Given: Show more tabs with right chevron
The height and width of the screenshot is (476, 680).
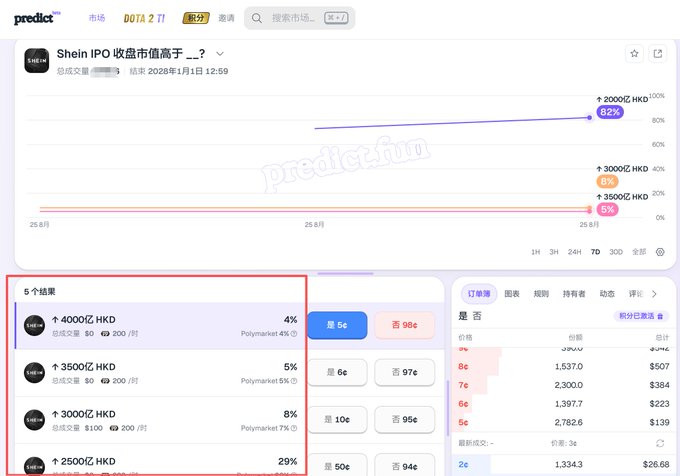Looking at the screenshot, I should coord(654,294).
